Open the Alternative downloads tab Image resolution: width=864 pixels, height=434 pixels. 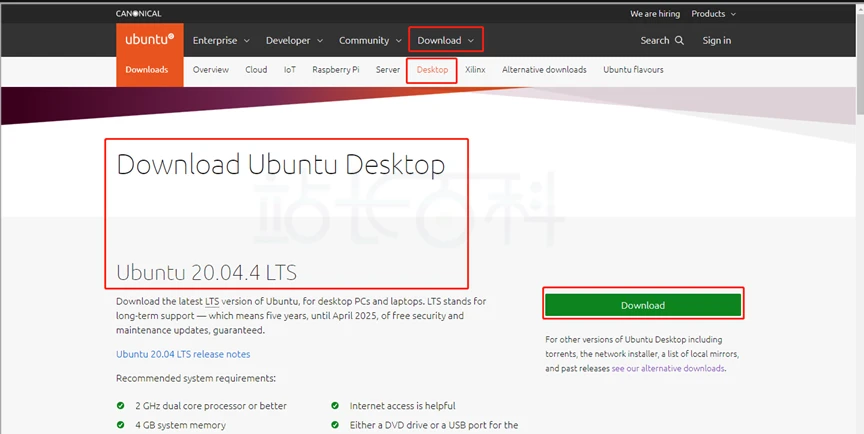click(544, 70)
